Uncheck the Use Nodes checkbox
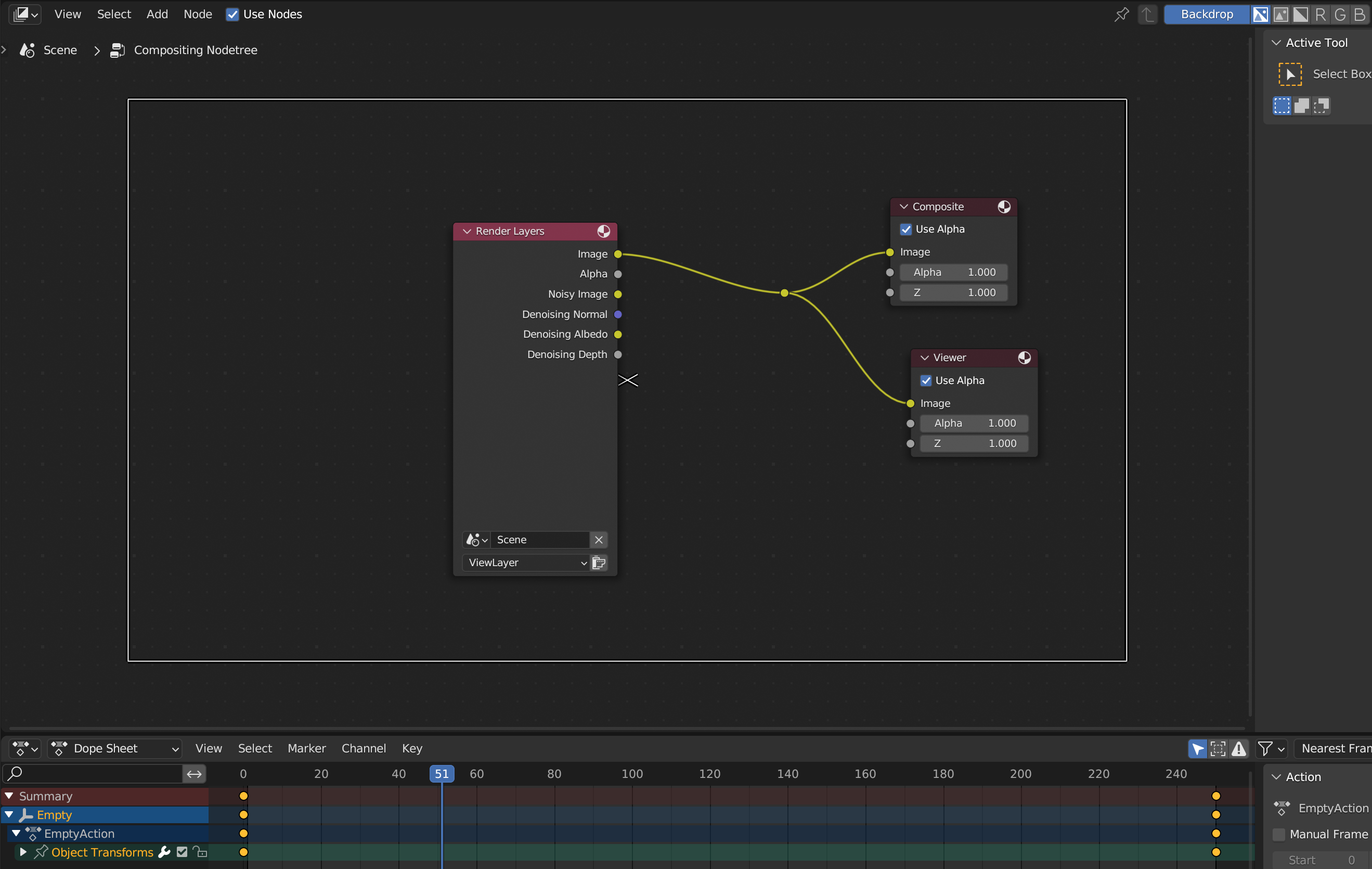1372x869 pixels. [232, 15]
